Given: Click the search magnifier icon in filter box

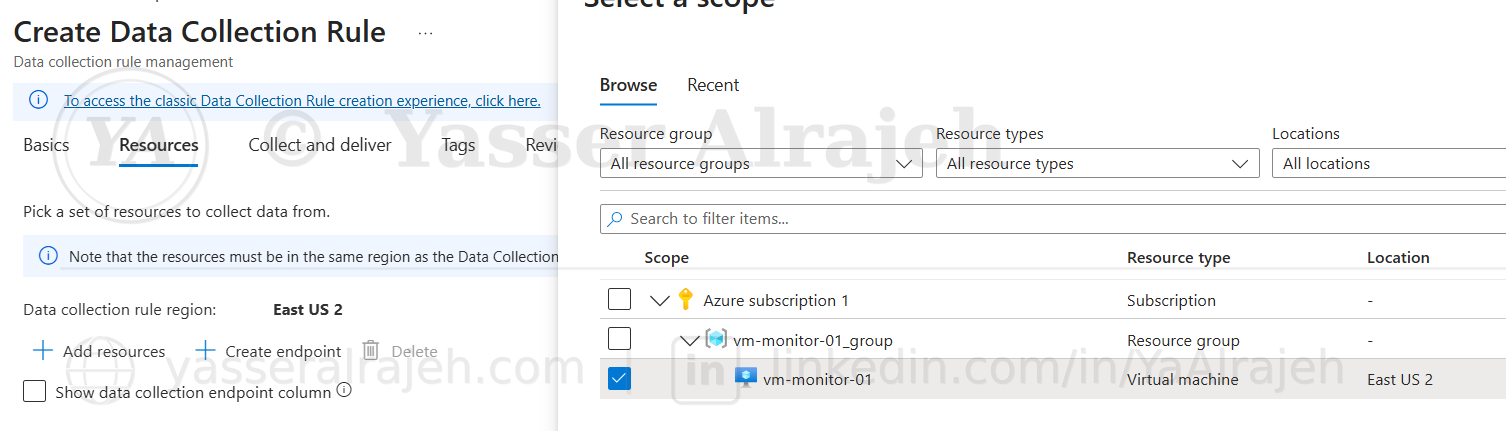Looking at the screenshot, I should coord(614,218).
